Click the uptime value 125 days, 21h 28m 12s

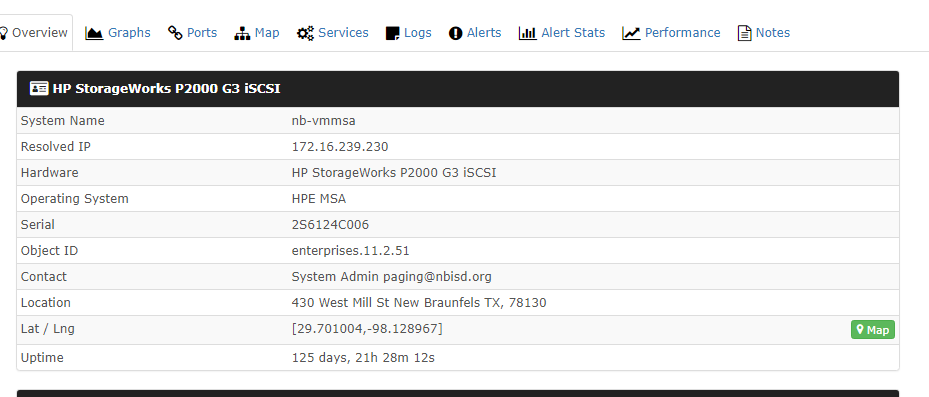[x=363, y=358]
